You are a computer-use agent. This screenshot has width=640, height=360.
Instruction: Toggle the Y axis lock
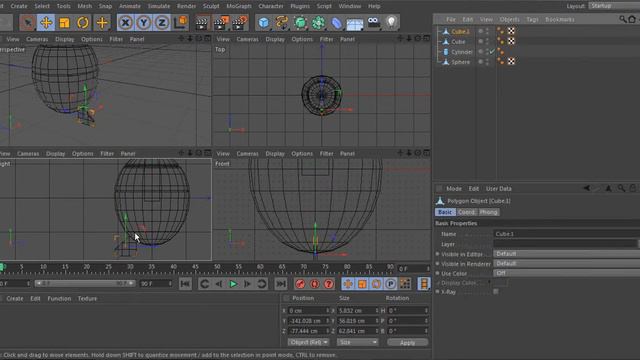coord(144,22)
